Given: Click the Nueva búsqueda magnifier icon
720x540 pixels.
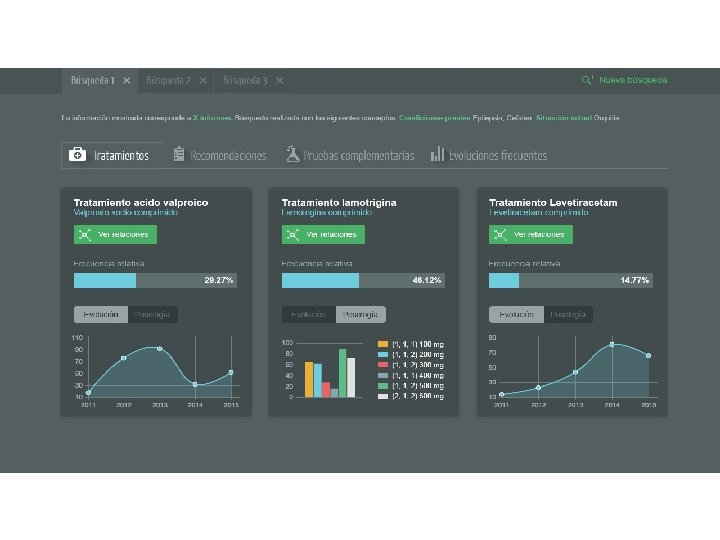Looking at the screenshot, I should (587, 80).
